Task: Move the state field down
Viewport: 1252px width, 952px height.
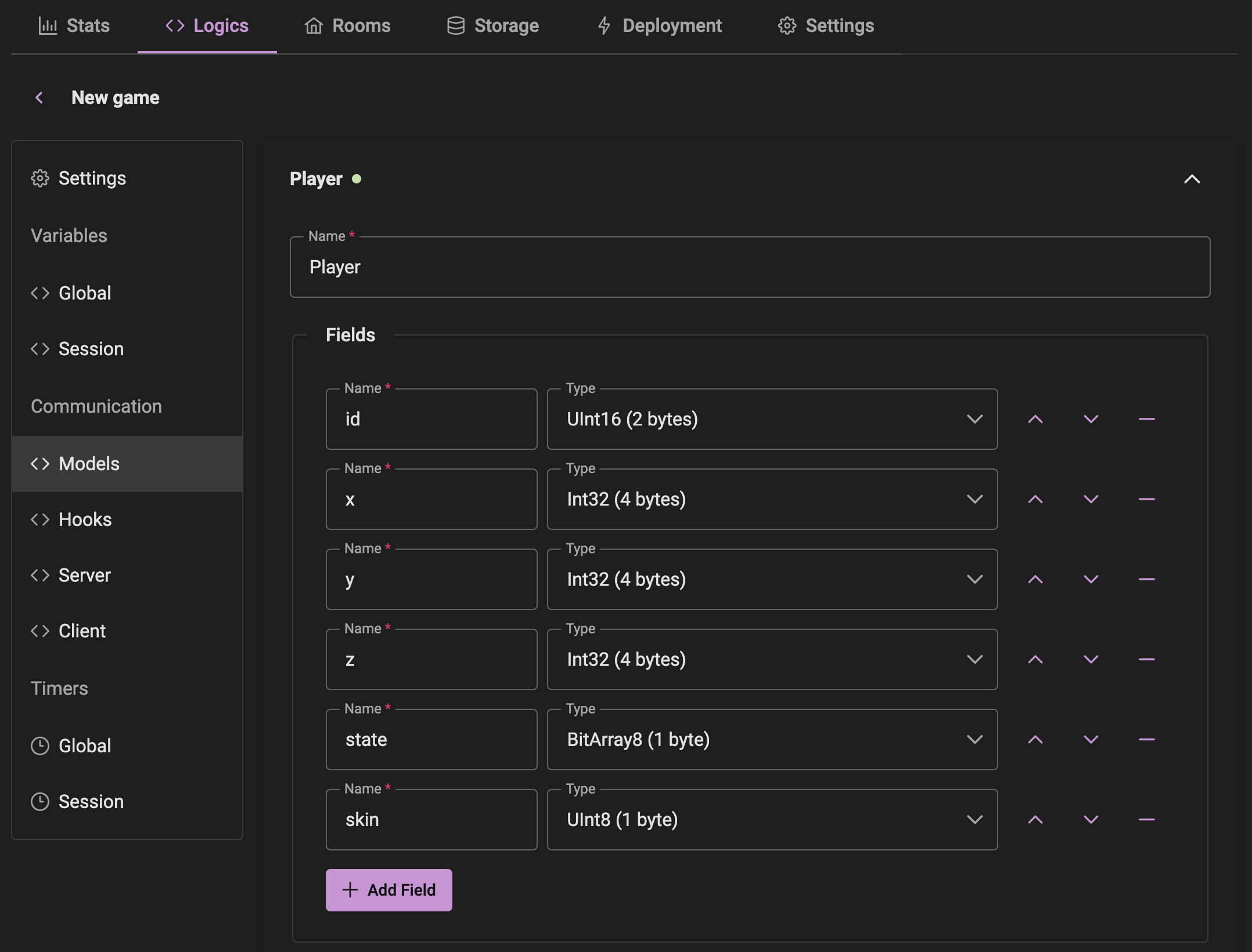Action: click(1091, 739)
